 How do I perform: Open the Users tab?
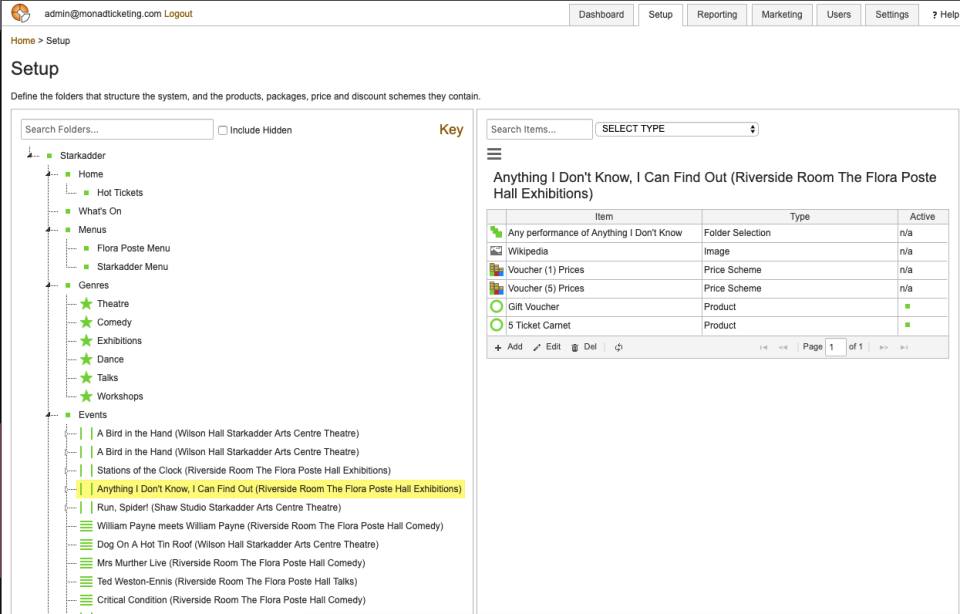pyautogui.click(x=839, y=15)
